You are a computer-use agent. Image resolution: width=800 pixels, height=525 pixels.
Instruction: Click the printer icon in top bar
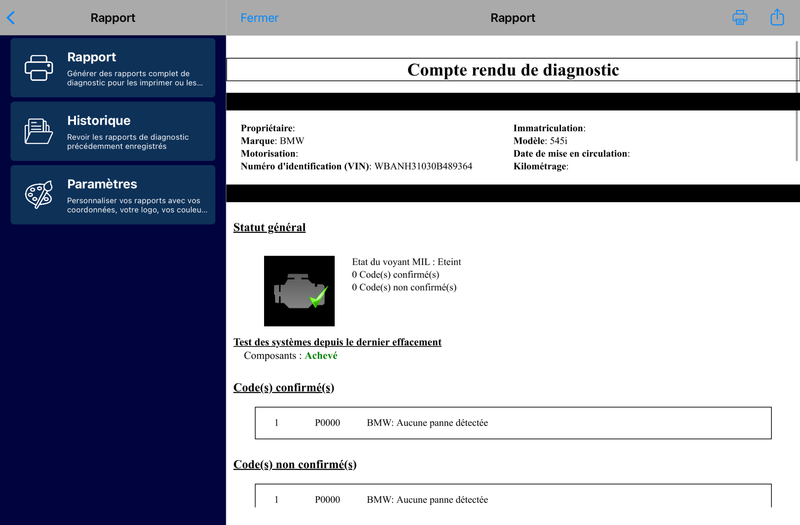(x=740, y=17)
